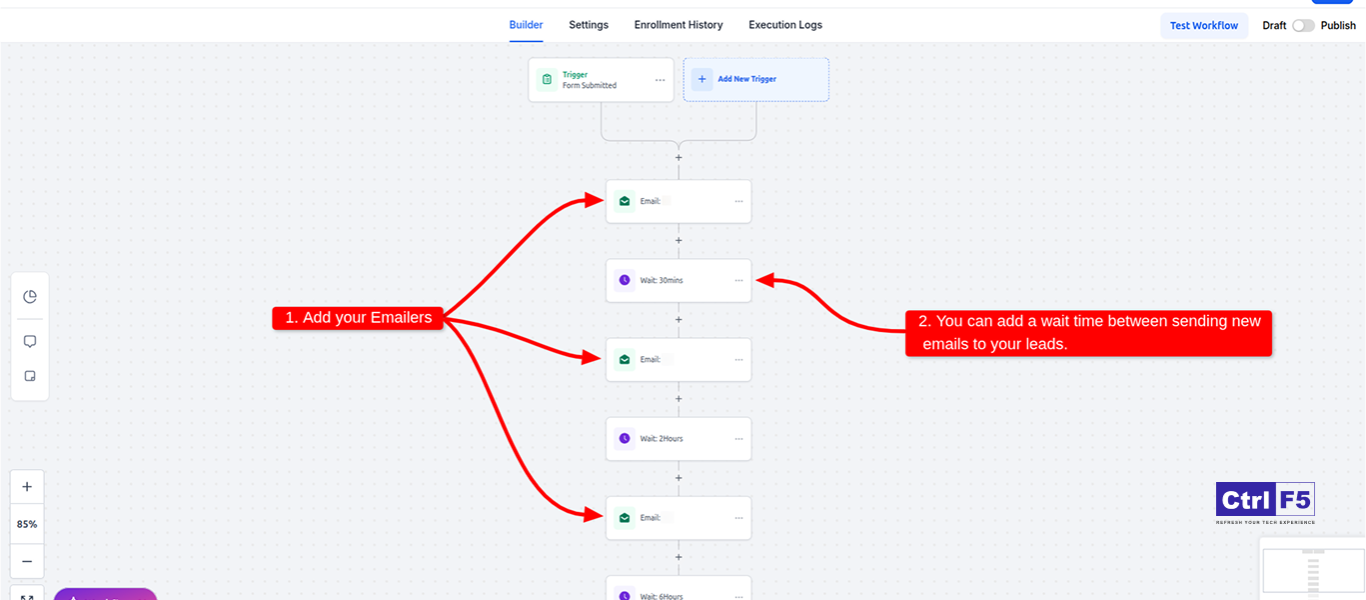This screenshot has width=1366, height=600.
Task: Open the workflow statistics pie chart panel
Action: [30, 296]
